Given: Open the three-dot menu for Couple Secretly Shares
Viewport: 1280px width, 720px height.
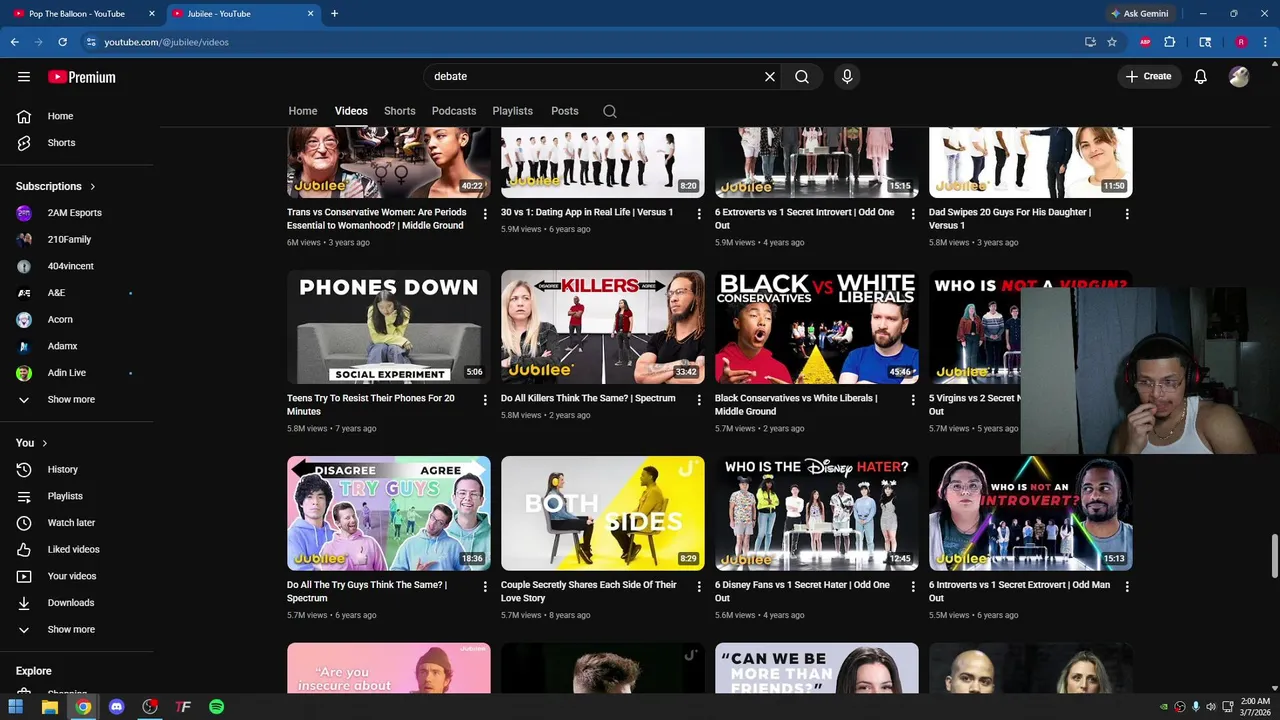Looking at the screenshot, I should pyautogui.click(x=700, y=587).
